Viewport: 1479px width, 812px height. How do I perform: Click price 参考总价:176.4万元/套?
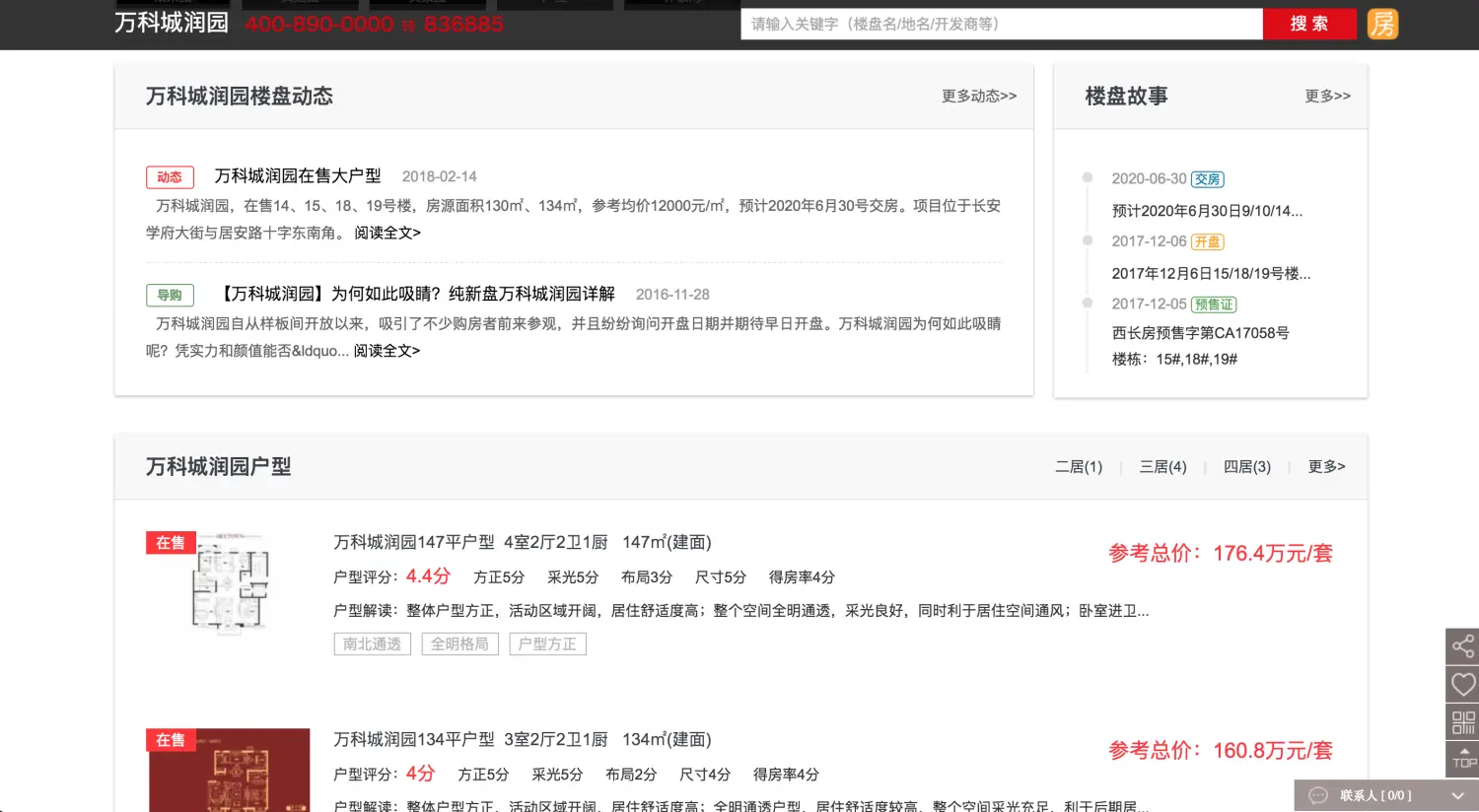pyautogui.click(x=1221, y=553)
